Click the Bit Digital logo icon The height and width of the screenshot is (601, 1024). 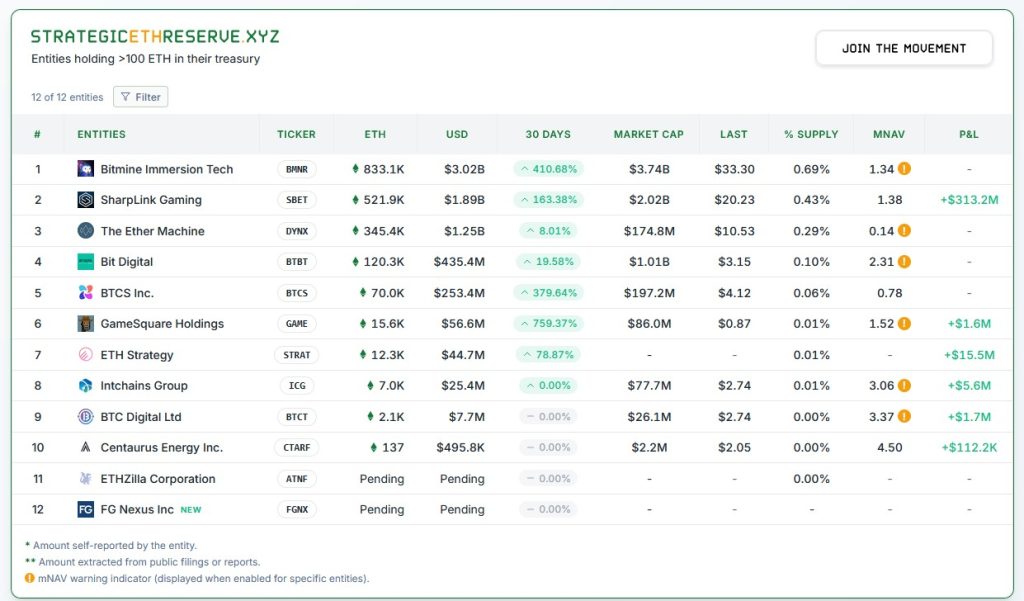tap(86, 262)
